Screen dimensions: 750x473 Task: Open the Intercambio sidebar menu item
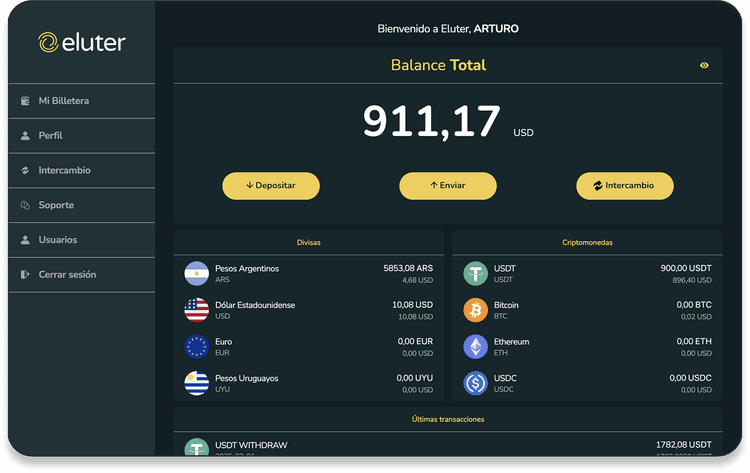64,170
